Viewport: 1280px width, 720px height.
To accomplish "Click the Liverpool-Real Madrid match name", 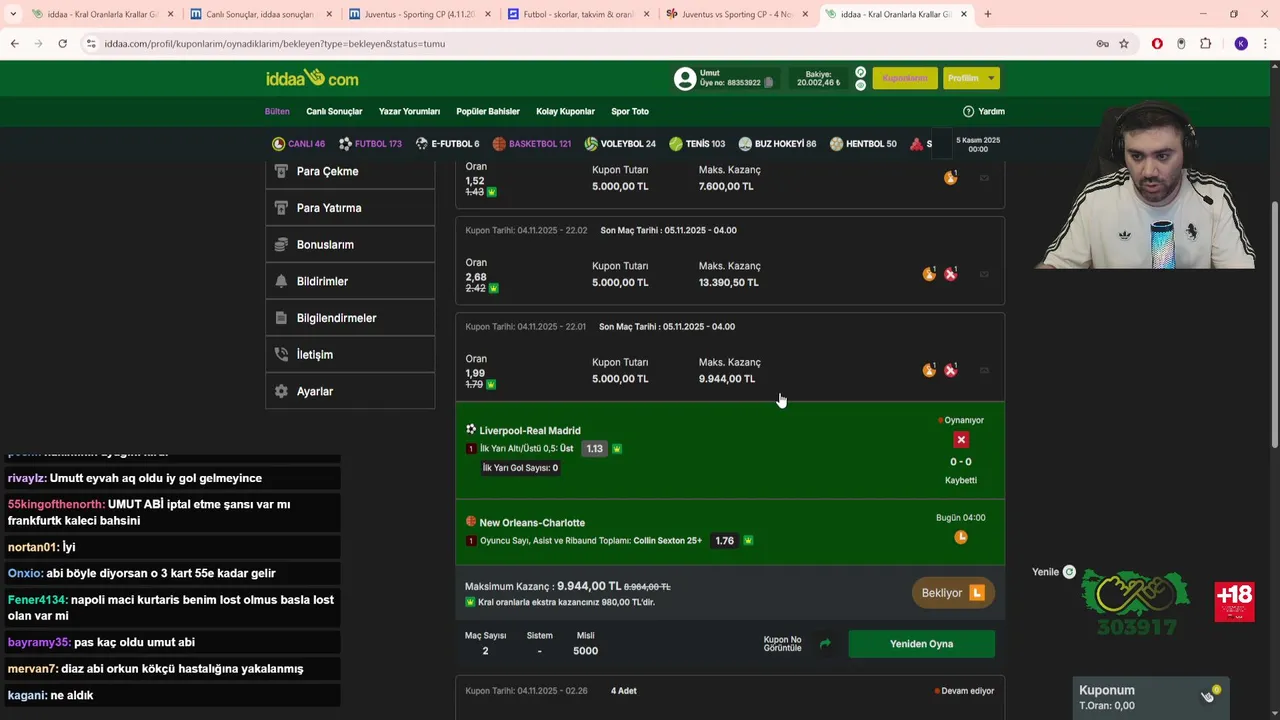I will 530,431.
